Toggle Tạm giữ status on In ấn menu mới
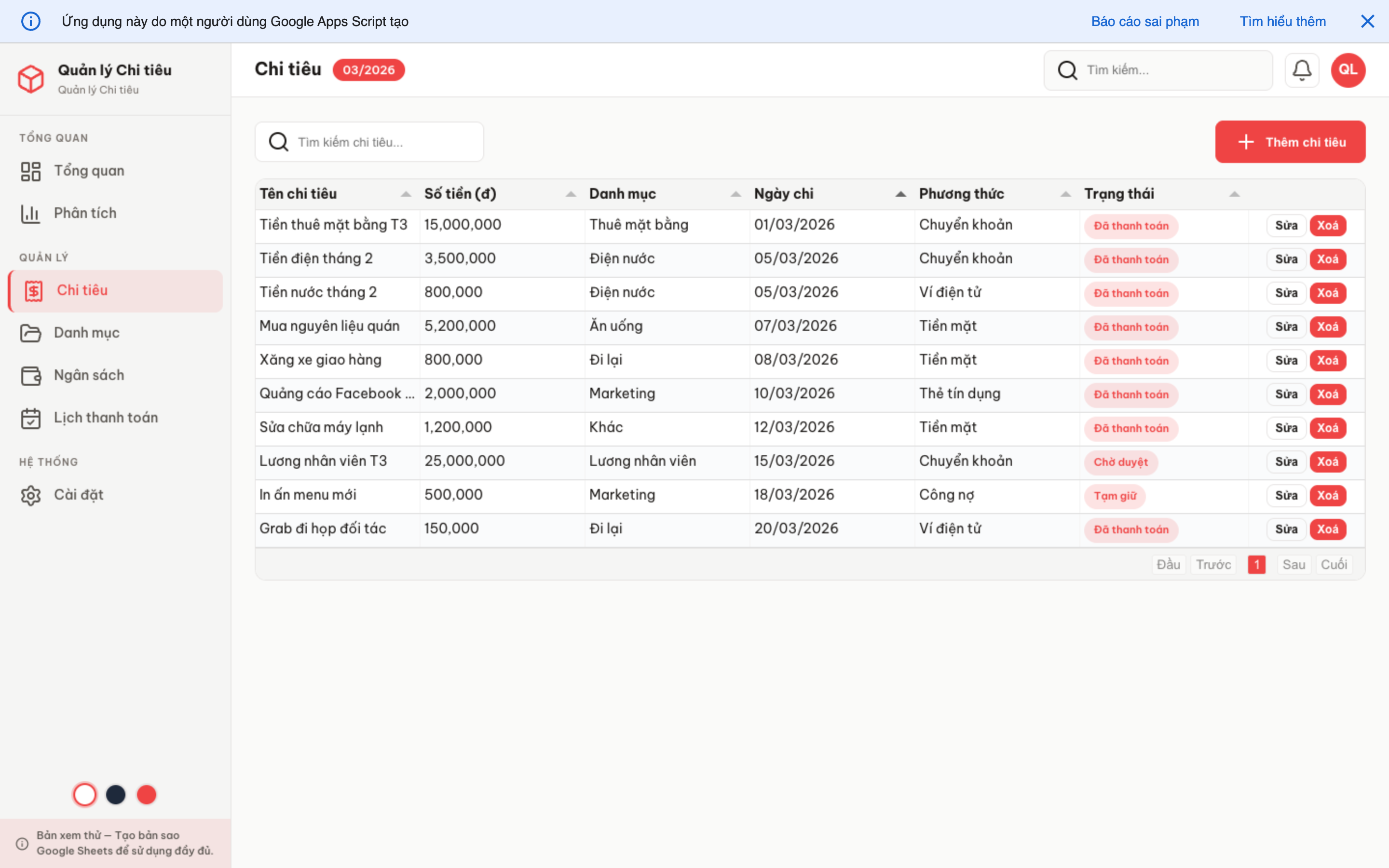This screenshot has height=868, width=1389. pos(1114,496)
